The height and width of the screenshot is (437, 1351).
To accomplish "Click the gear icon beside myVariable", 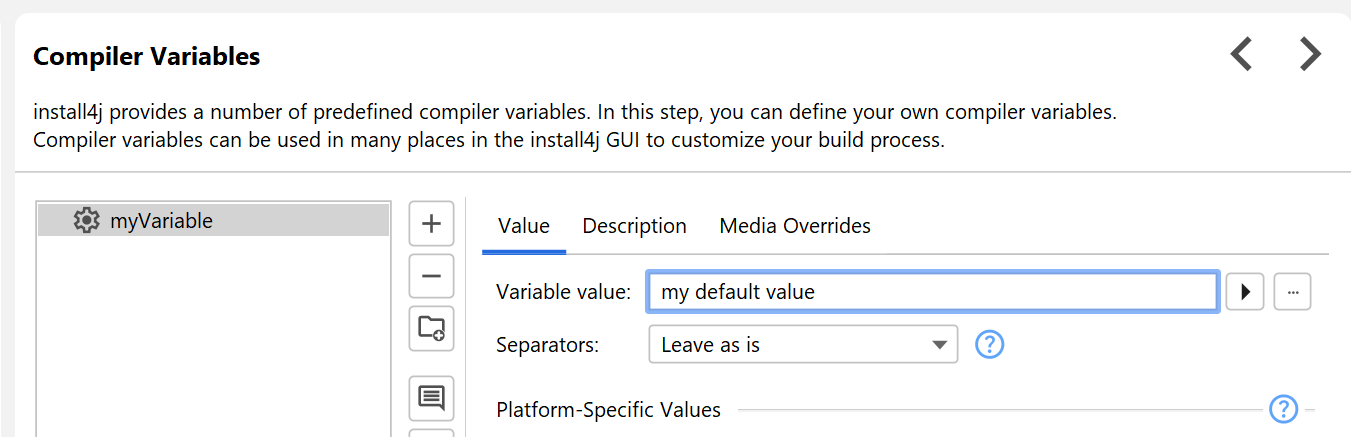I will 87,220.
